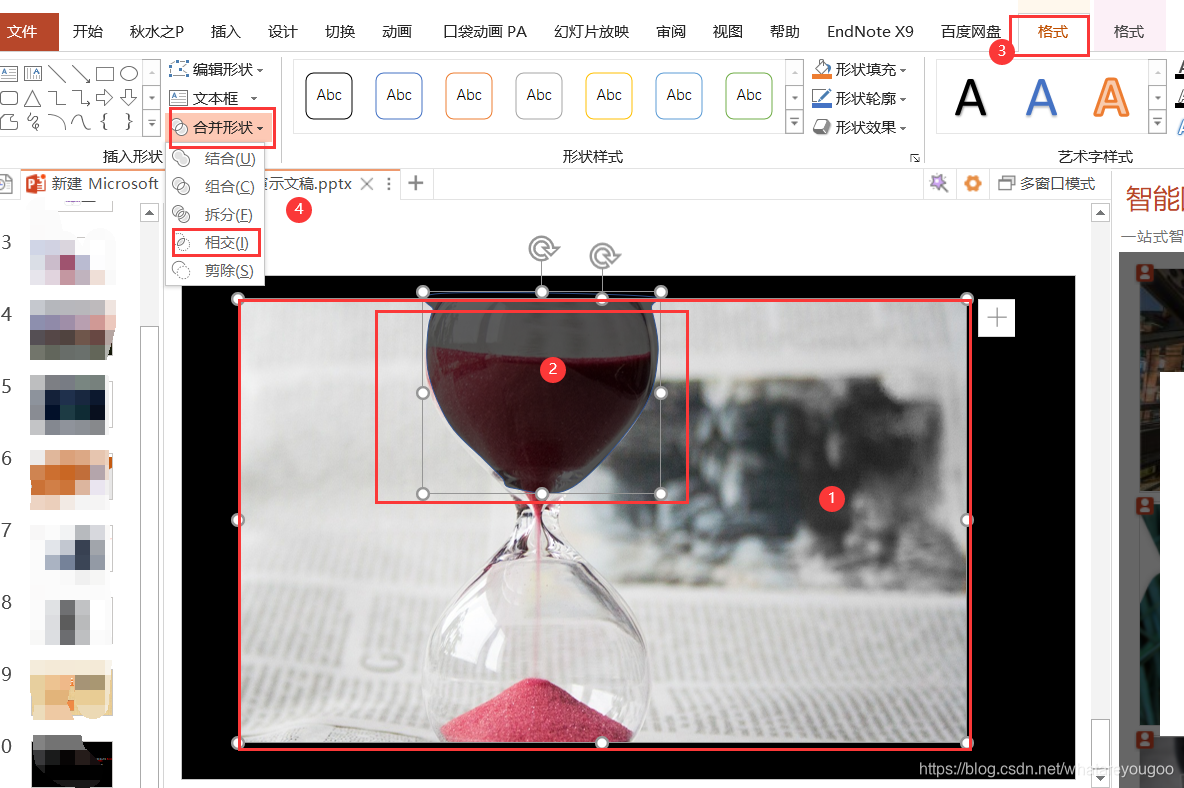The height and width of the screenshot is (788, 1184).
Task: Select the triangle shape
Action: (x=32, y=97)
